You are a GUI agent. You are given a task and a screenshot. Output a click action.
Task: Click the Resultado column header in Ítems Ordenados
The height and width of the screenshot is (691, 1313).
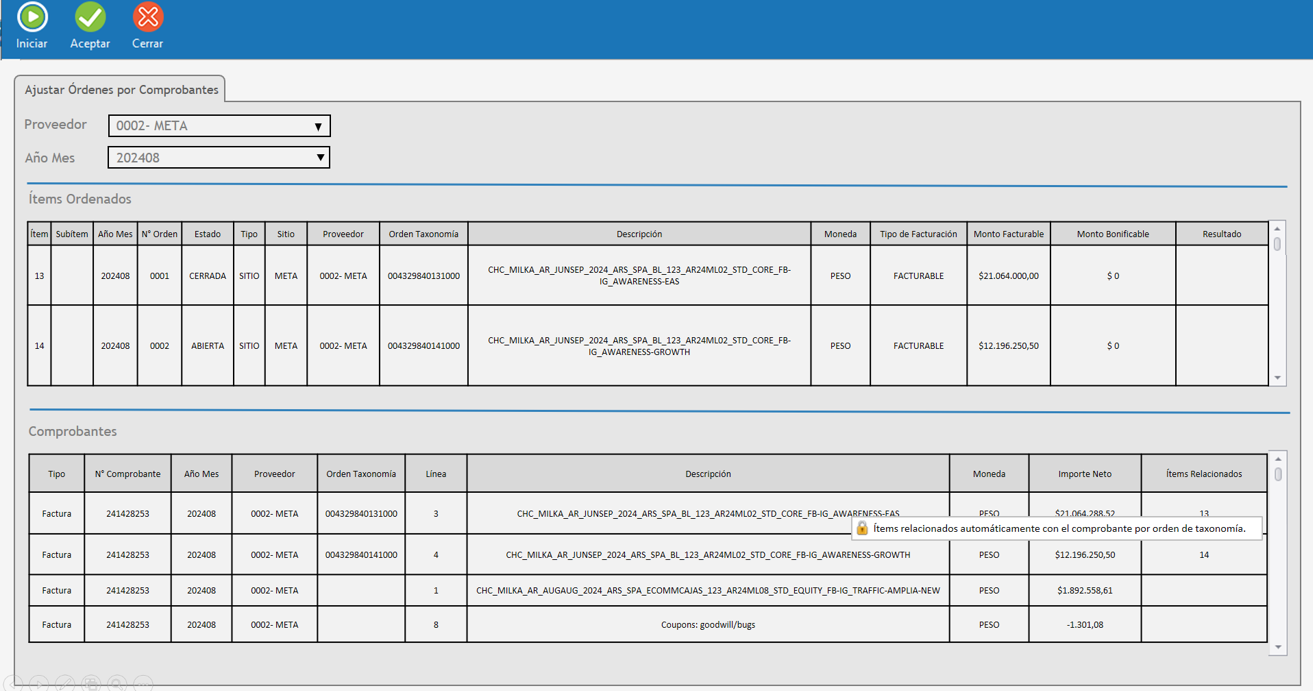[1221, 234]
